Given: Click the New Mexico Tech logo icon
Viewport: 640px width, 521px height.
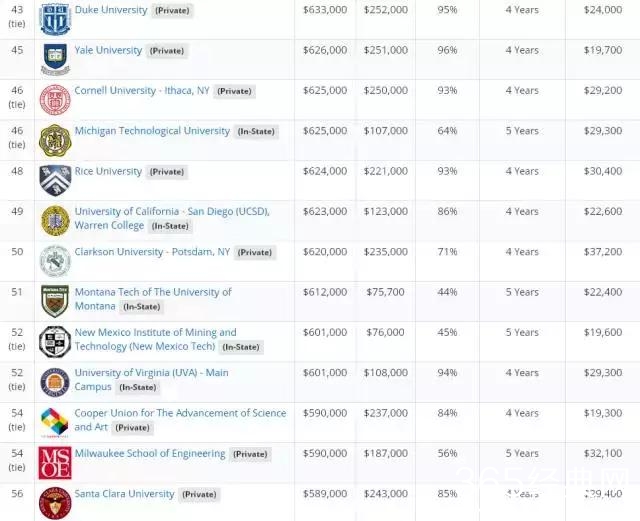Looking at the screenshot, I should tap(55, 342).
